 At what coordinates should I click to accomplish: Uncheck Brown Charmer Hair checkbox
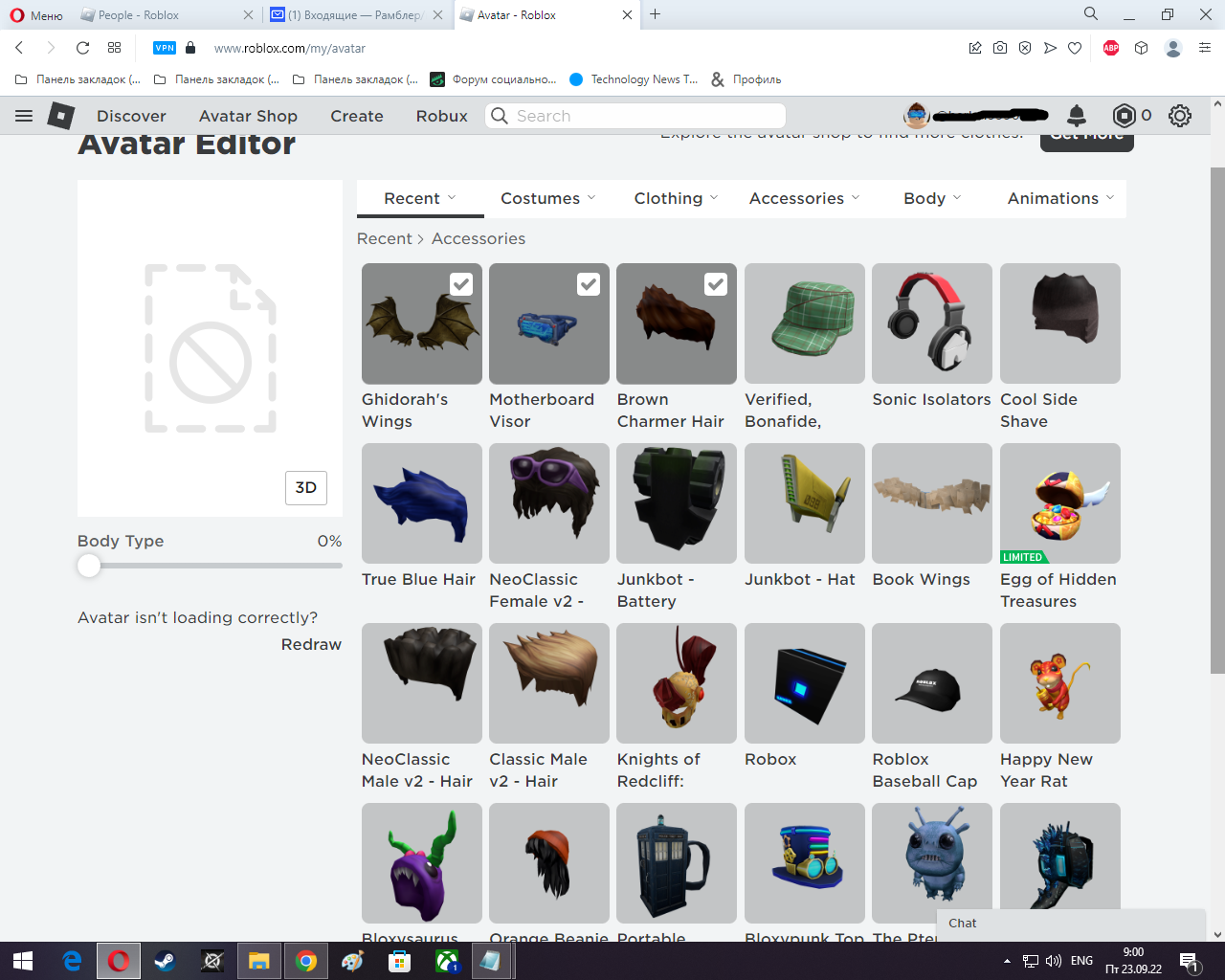point(716,284)
